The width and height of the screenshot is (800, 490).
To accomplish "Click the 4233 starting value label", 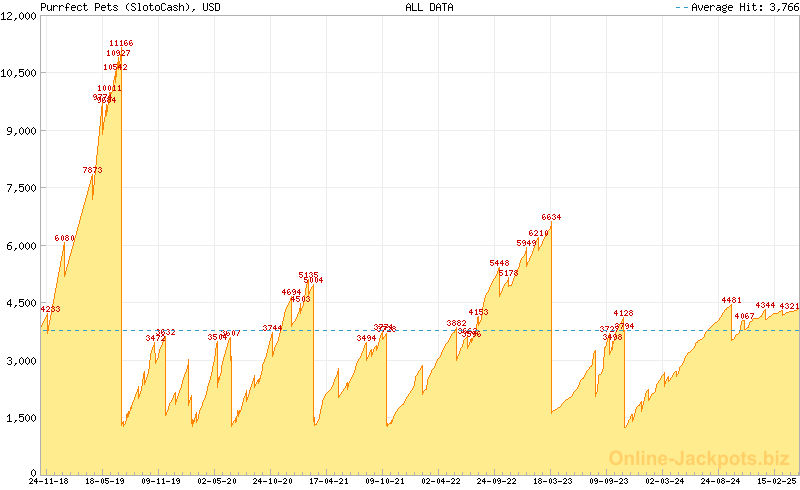I will [50, 309].
